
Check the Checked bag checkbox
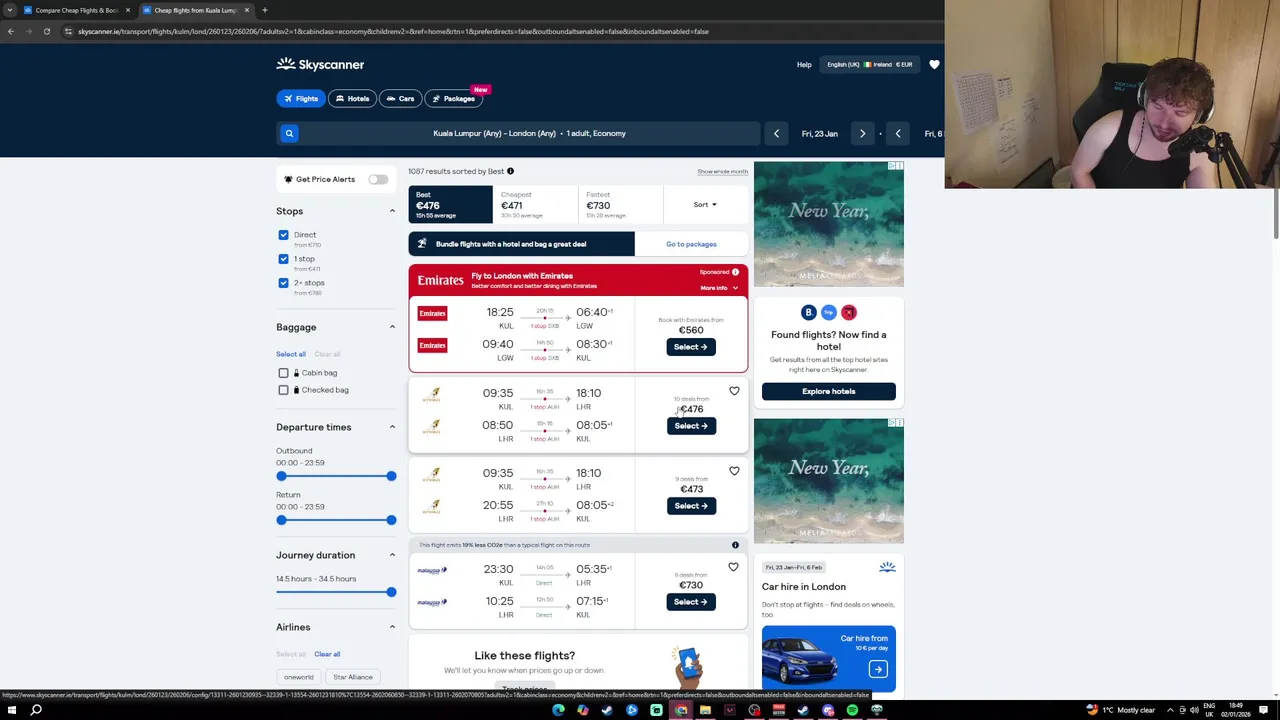(x=283, y=390)
